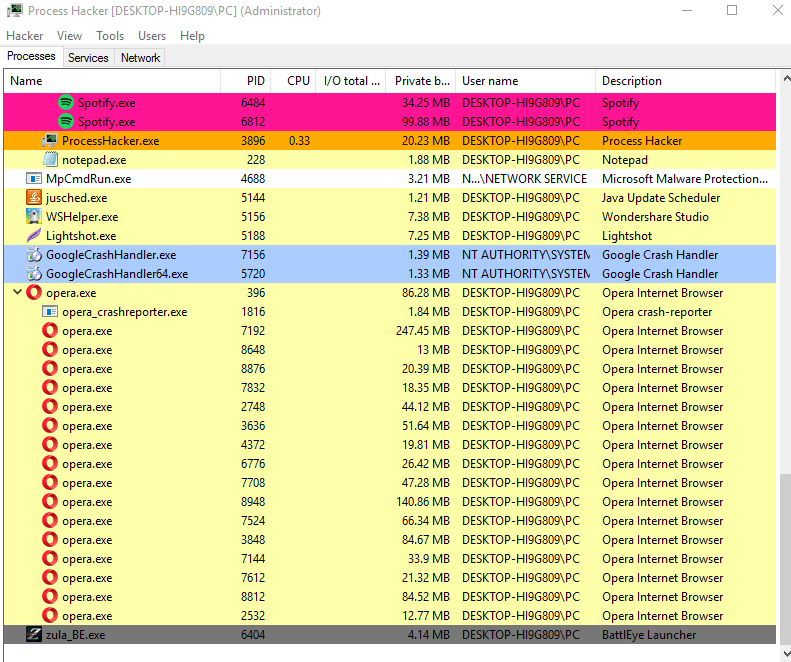The image size is (791, 662).
Task: Sort by the Private bytes column header
Action: click(x=421, y=81)
